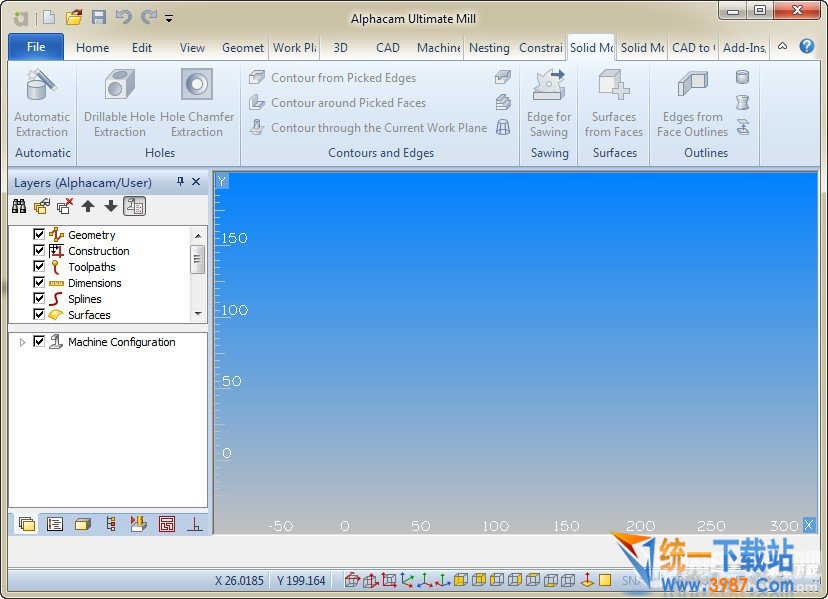This screenshot has width=828, height=599.
Task: Select the Geometry layer name
Action: click(x=91, y=235)
